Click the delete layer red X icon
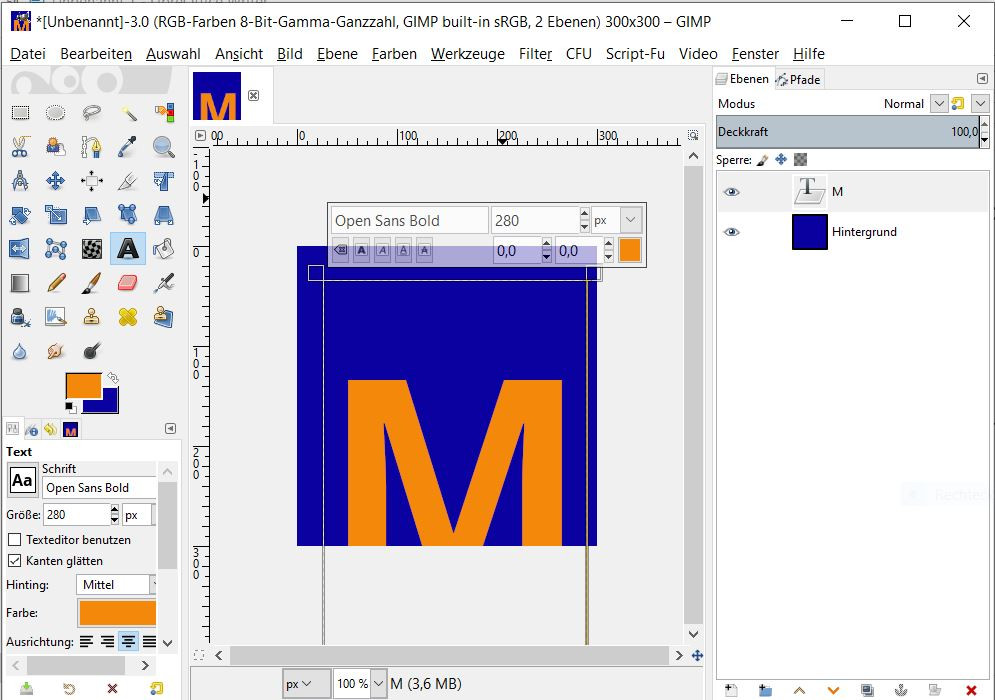This screenshot has width=995, height=700. [970, 689]
